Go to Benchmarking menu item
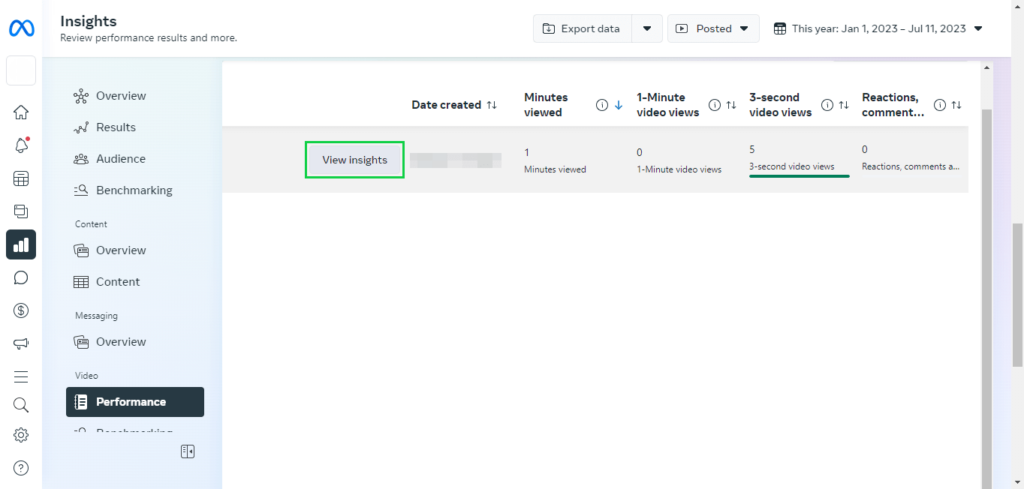Viewport: 1024px width, 489px height. tap(133, 190)
